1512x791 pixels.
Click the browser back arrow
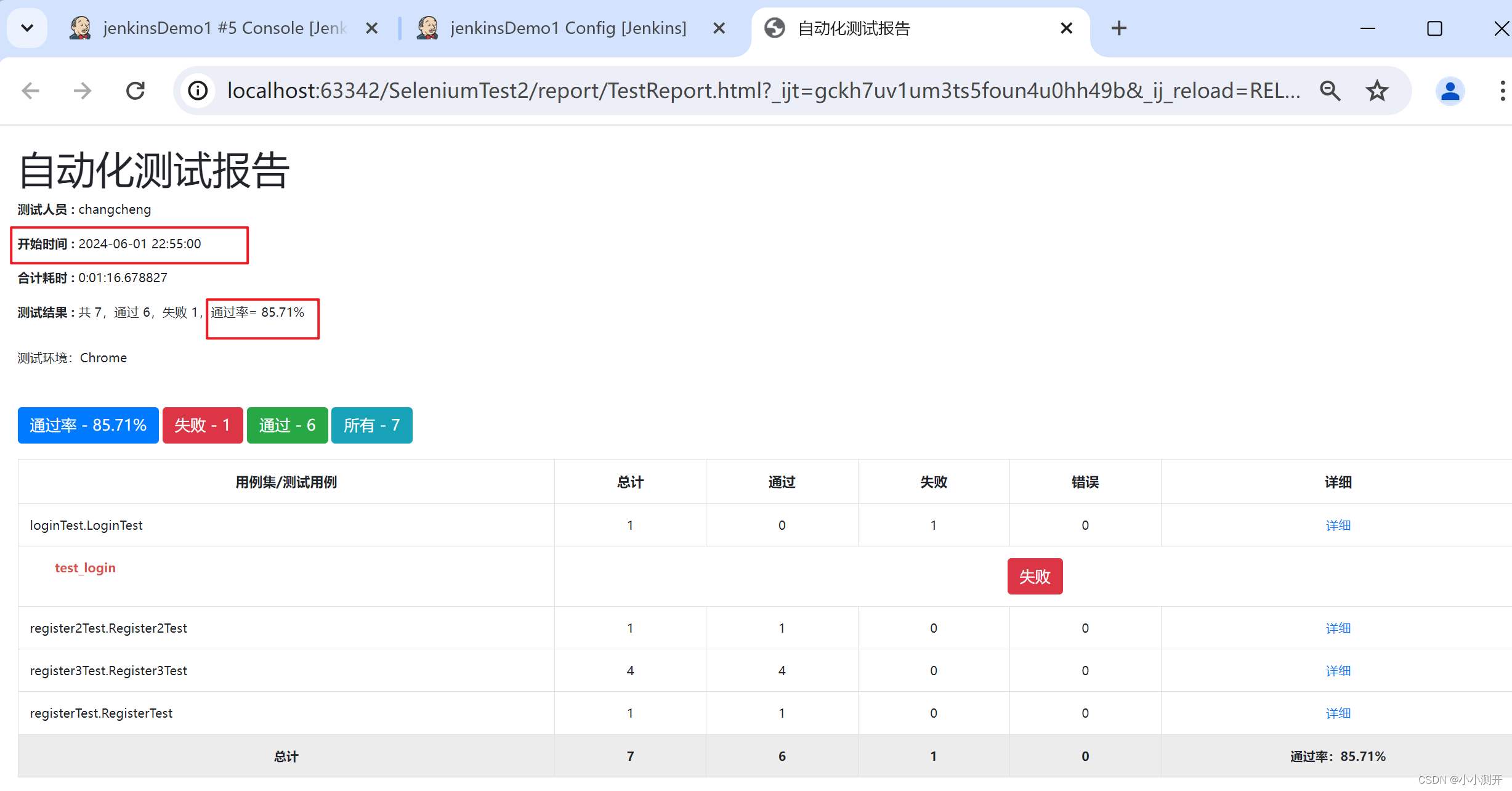pos(30,91)
